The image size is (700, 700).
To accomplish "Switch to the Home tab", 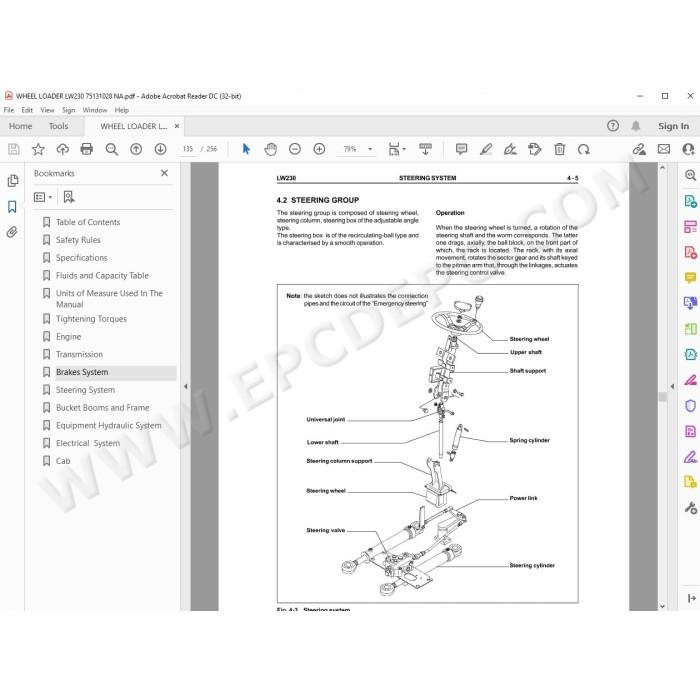I will pos(21,126).
